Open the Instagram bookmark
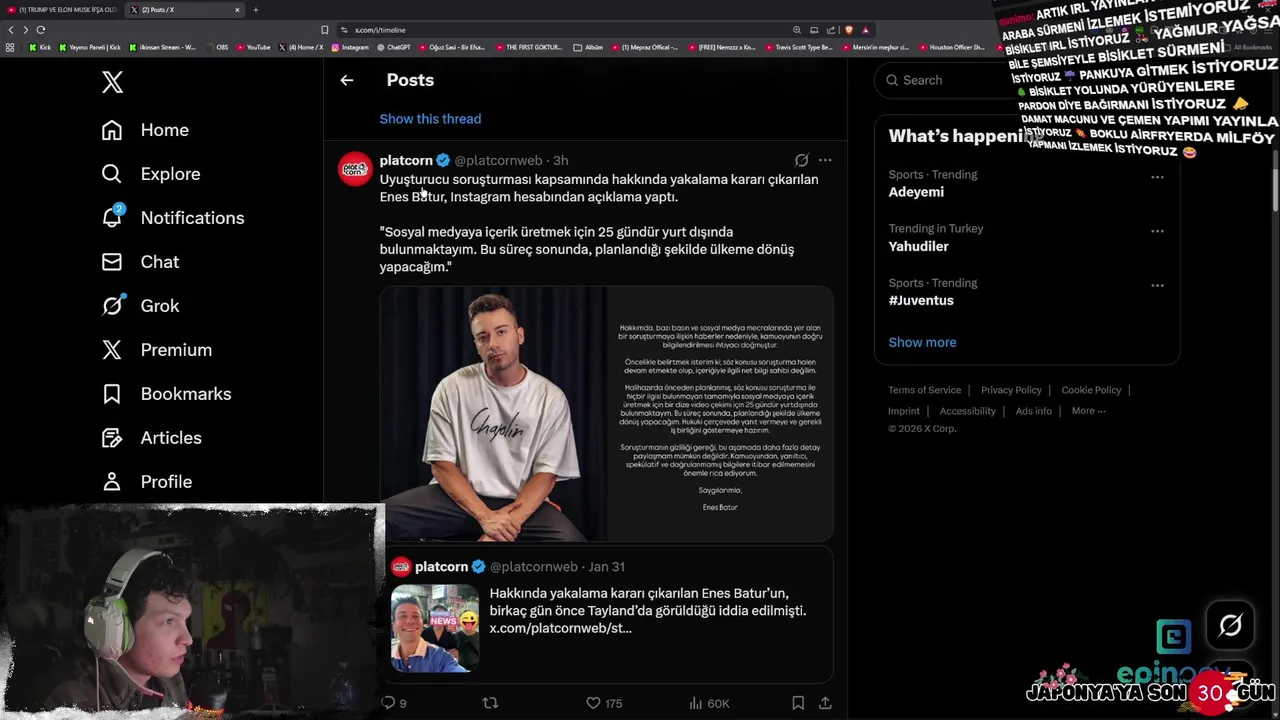This screenshot has width=1280, height=720. point(350,47)
